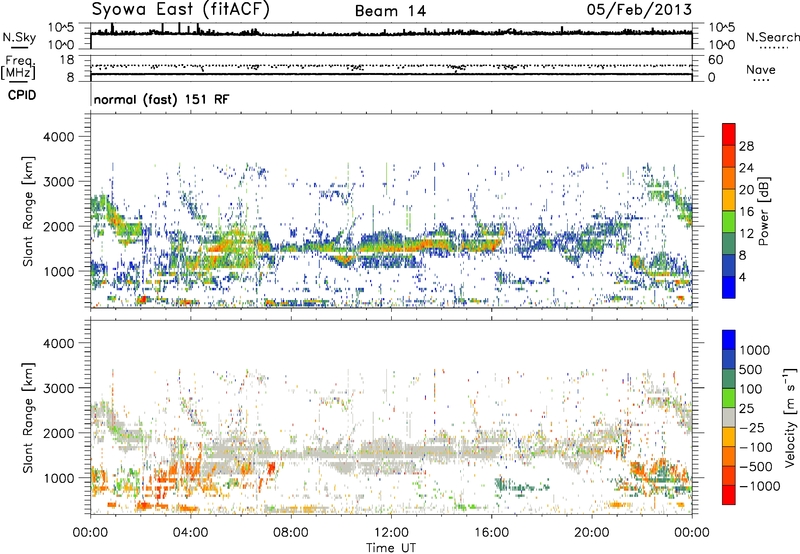Click the "500" label on the Velocity color bar
The width and height of the screenshot is (800, 554).
click(753, 369)
